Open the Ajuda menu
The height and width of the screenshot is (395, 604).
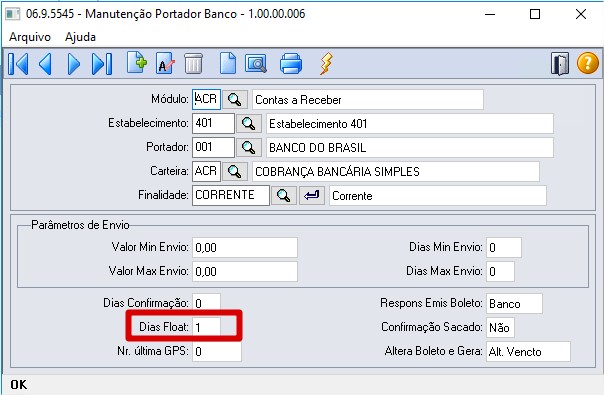click(x=80, y=37)
